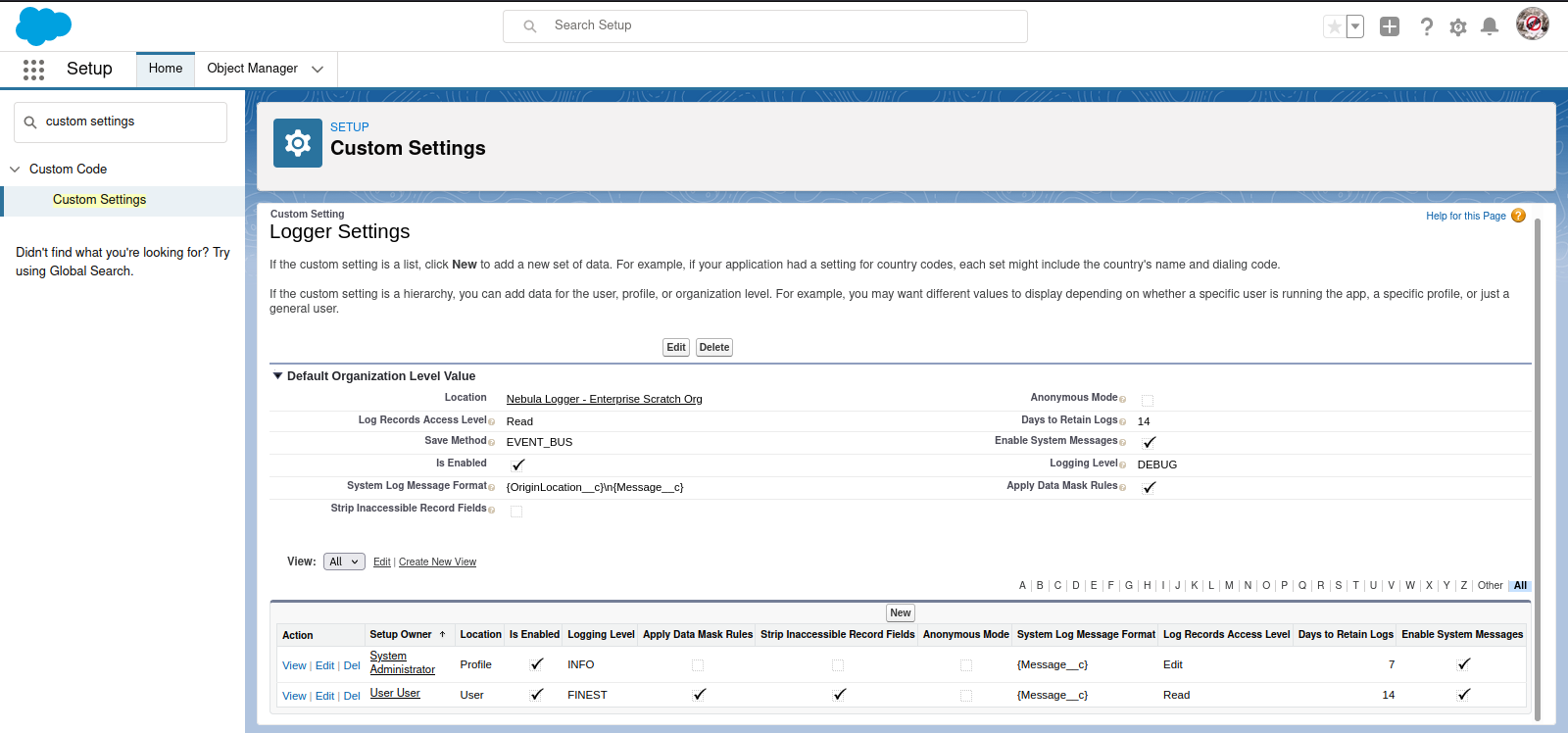Focus the Search Setup field
The height and width of the screenshot is (733, 1568).
(x=764, y=26)
